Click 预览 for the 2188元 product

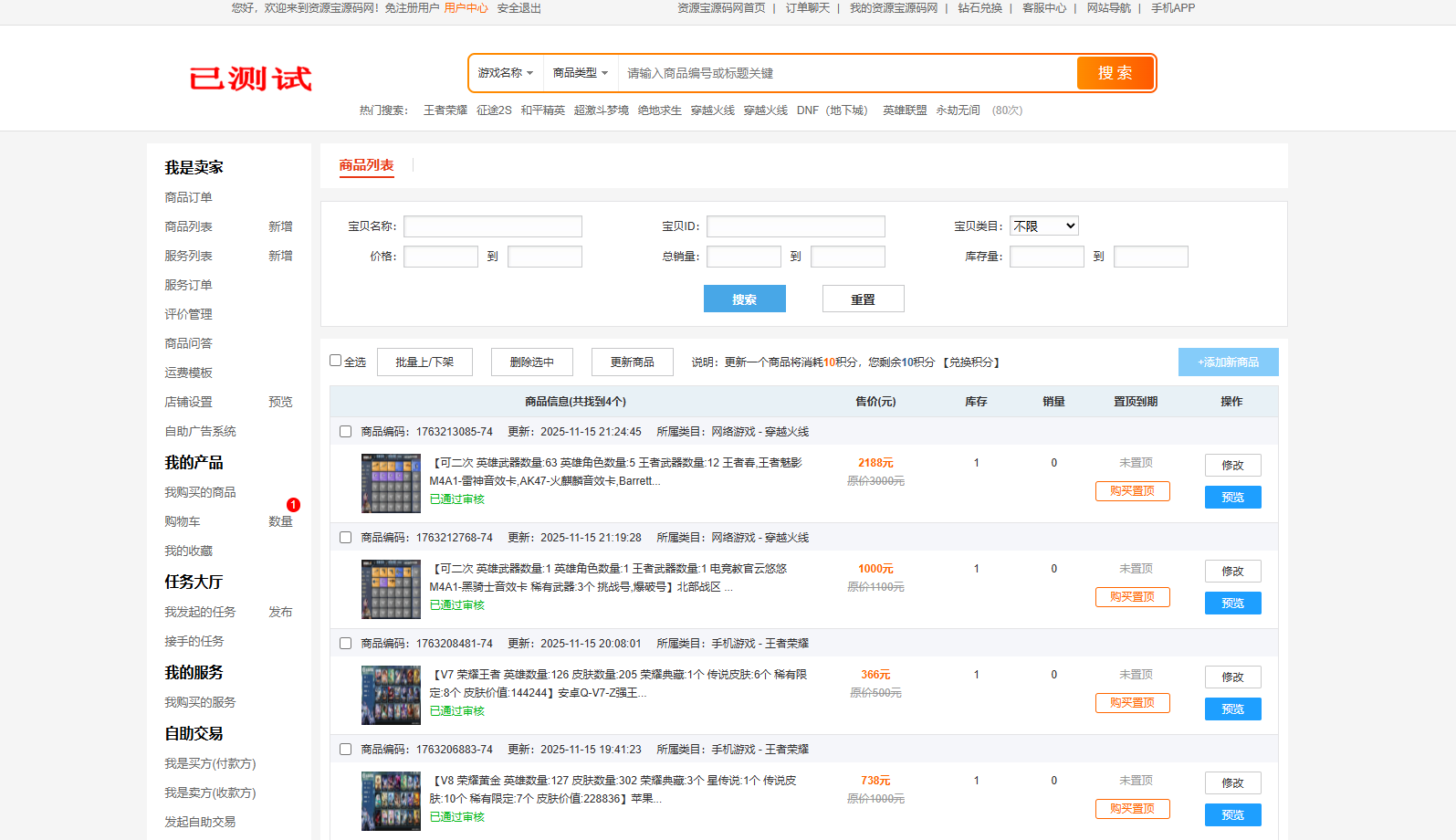pyautogui.click(x=1233, y=497)
